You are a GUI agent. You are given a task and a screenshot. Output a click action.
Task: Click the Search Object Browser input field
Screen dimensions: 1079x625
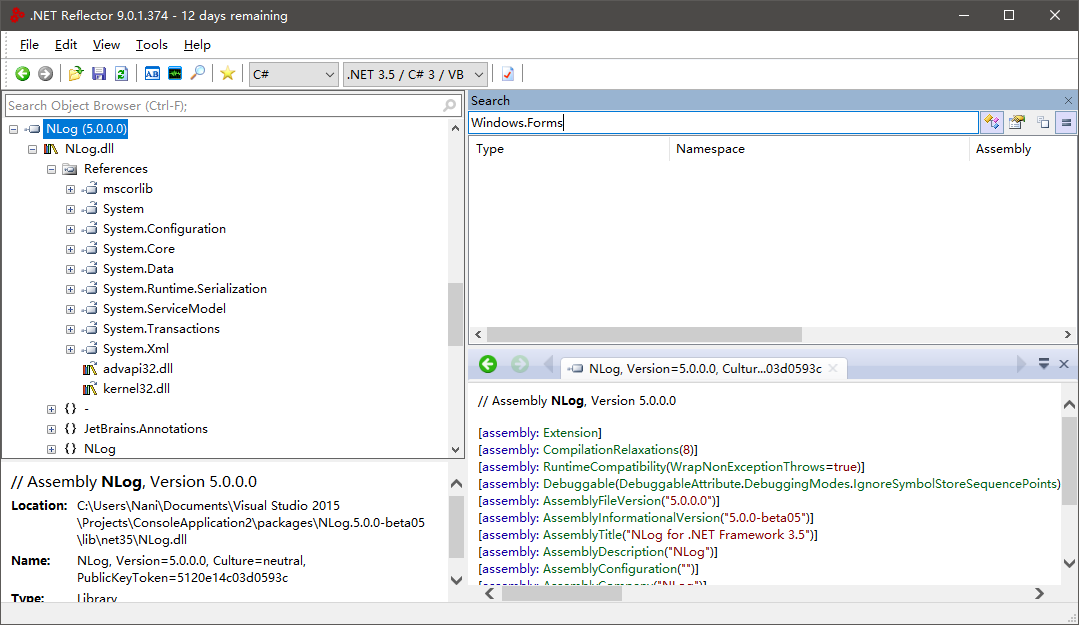(222, 105)
